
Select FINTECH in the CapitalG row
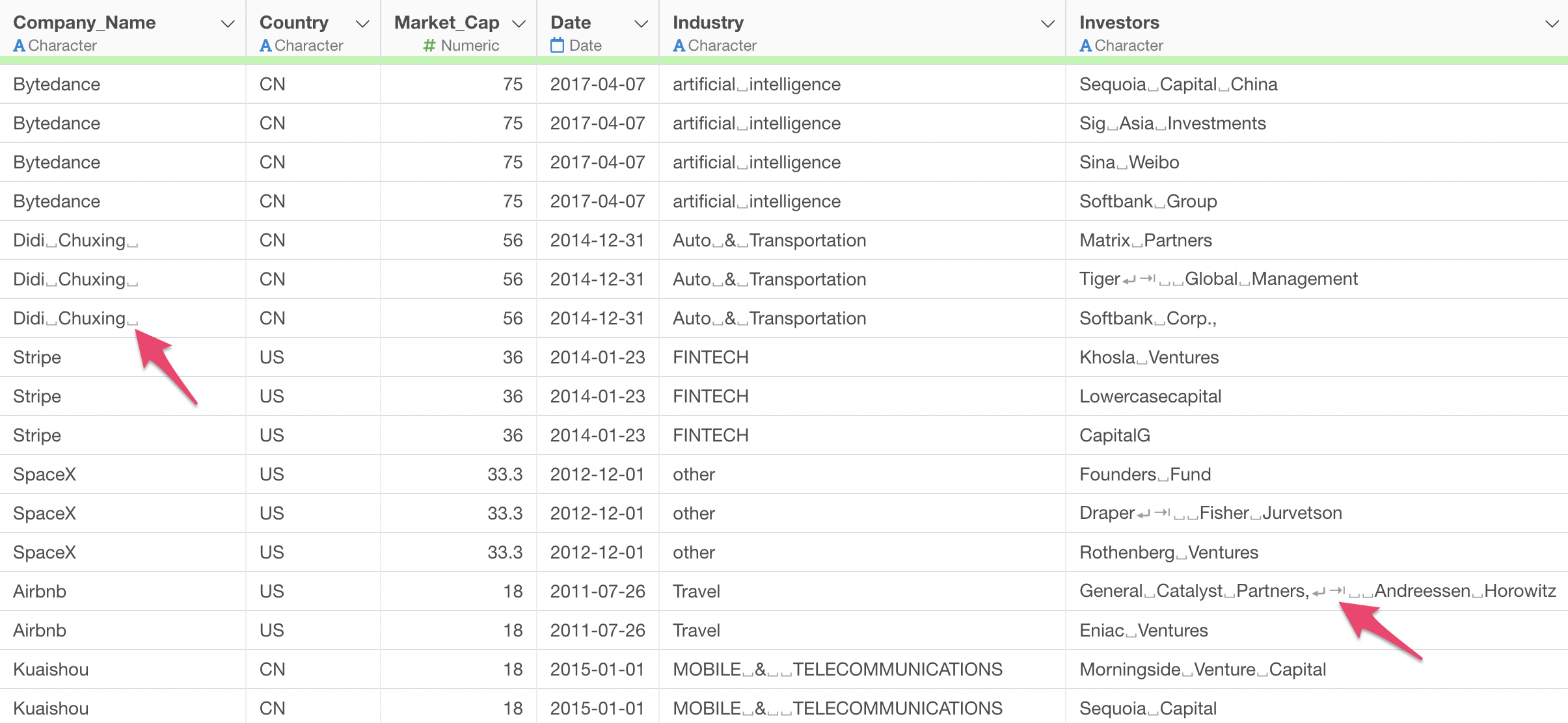[863, 436]
